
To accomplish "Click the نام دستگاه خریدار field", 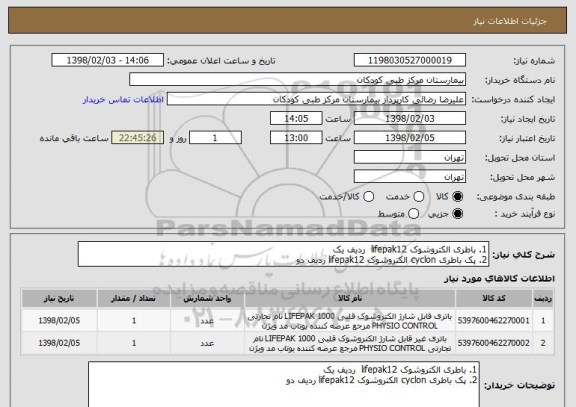I will 298,79.
